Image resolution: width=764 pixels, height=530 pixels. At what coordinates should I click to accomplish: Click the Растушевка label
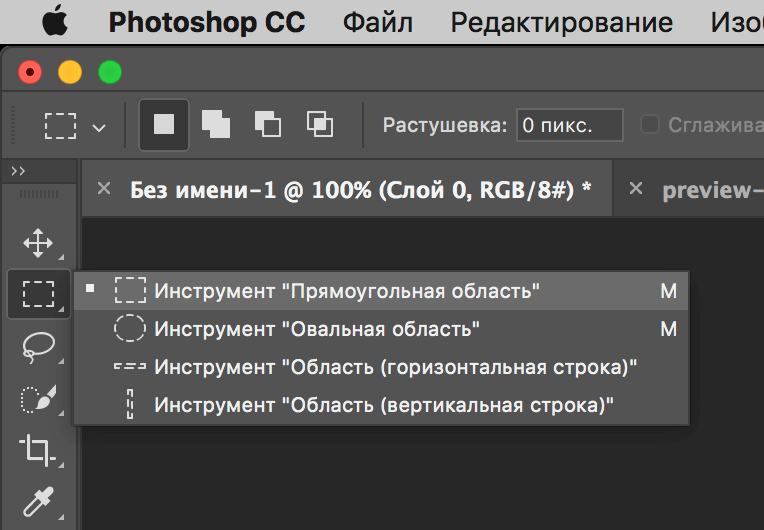pos(445,125)
